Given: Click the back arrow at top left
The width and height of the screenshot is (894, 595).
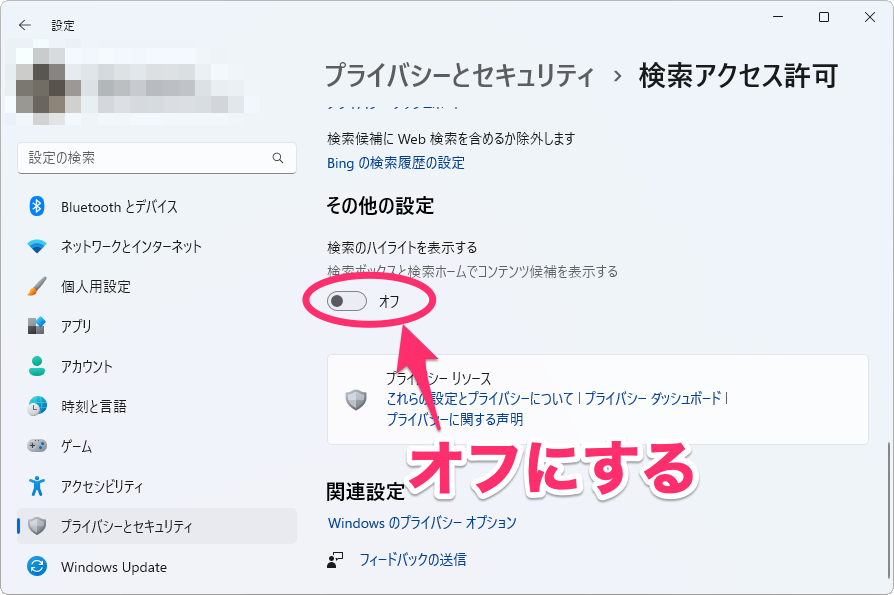Looking at the screenshot, I should [24, 25].
